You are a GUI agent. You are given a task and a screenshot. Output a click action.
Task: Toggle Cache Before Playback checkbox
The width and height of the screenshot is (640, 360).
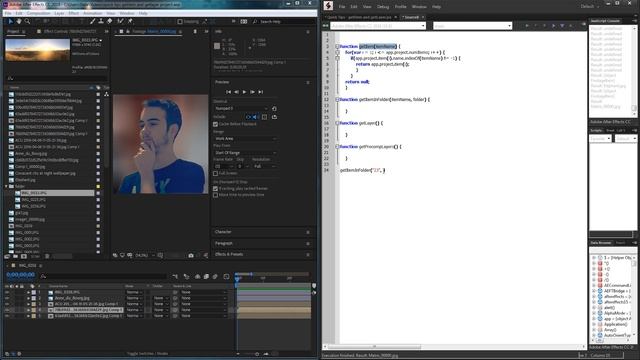tap(215, 124)
